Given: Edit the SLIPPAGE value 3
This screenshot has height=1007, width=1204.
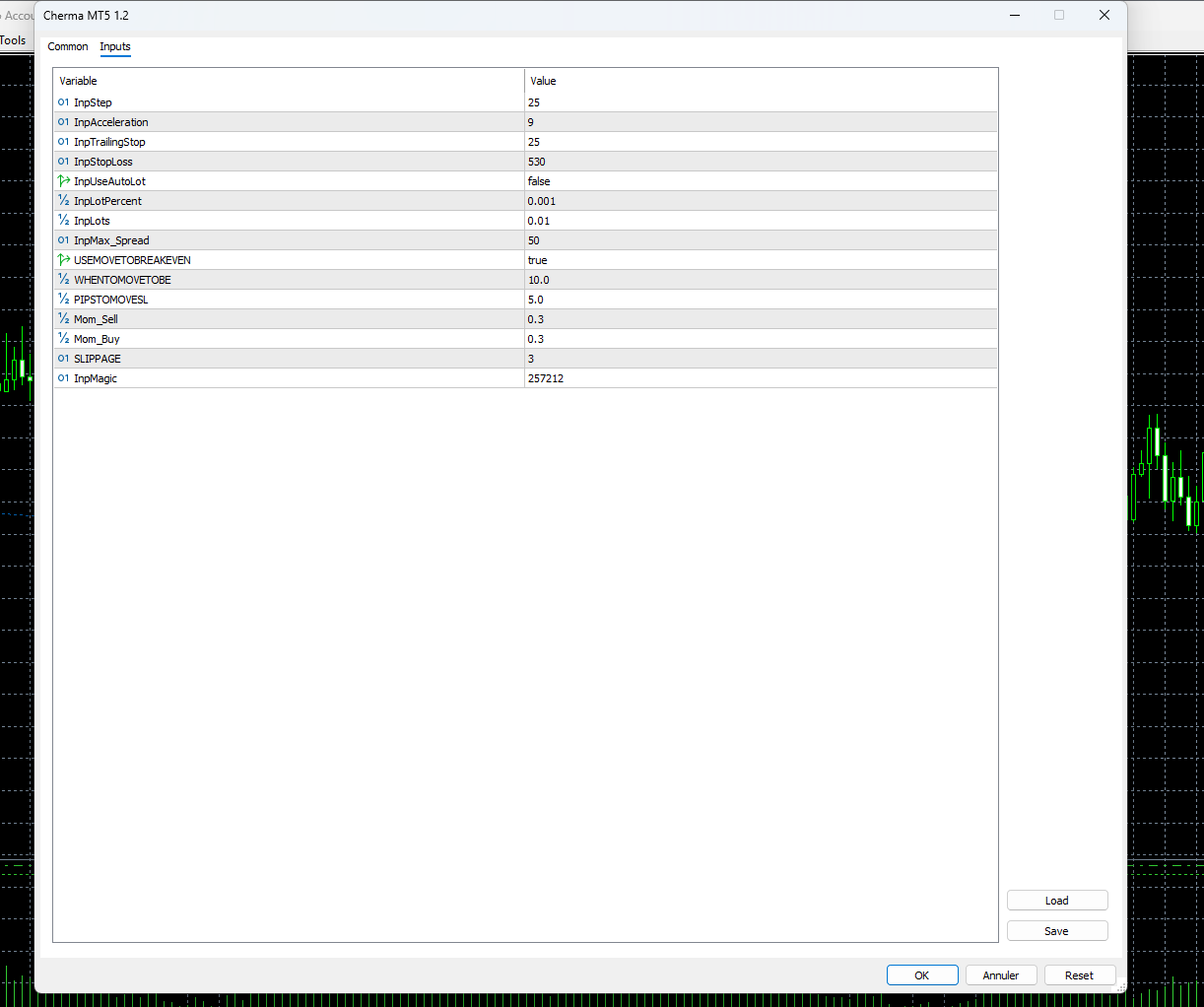Looking at the screenshot, I should 761,359.
